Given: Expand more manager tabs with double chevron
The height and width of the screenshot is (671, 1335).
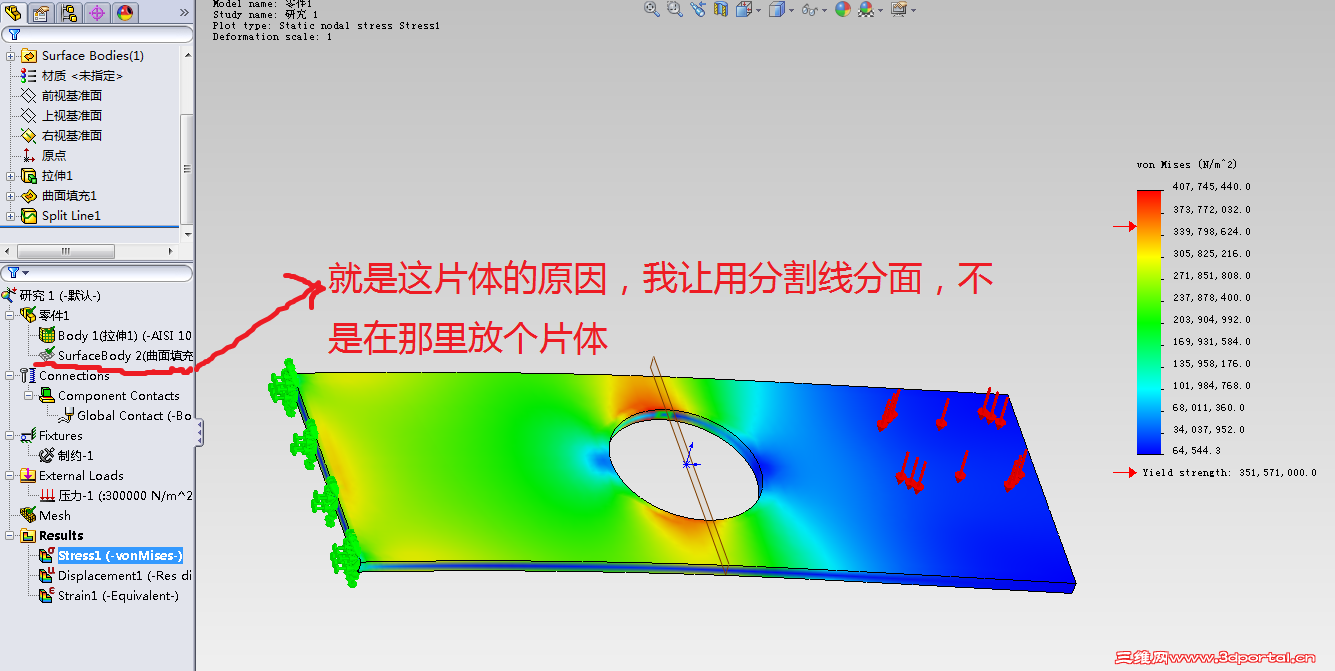Looking at the screenshot, I should [x=183, y=13].
